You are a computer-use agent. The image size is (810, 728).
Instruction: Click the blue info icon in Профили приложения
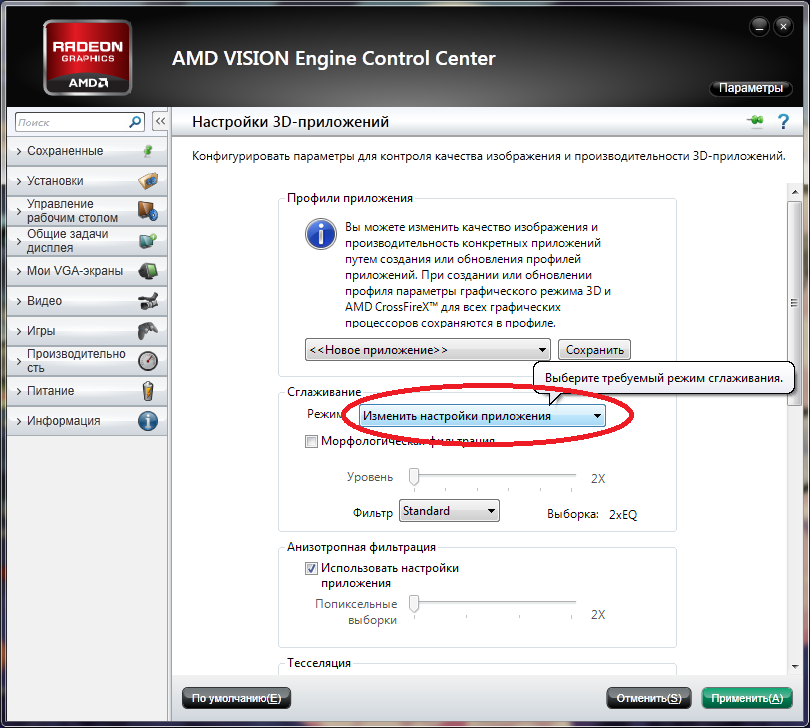(321, 234)
